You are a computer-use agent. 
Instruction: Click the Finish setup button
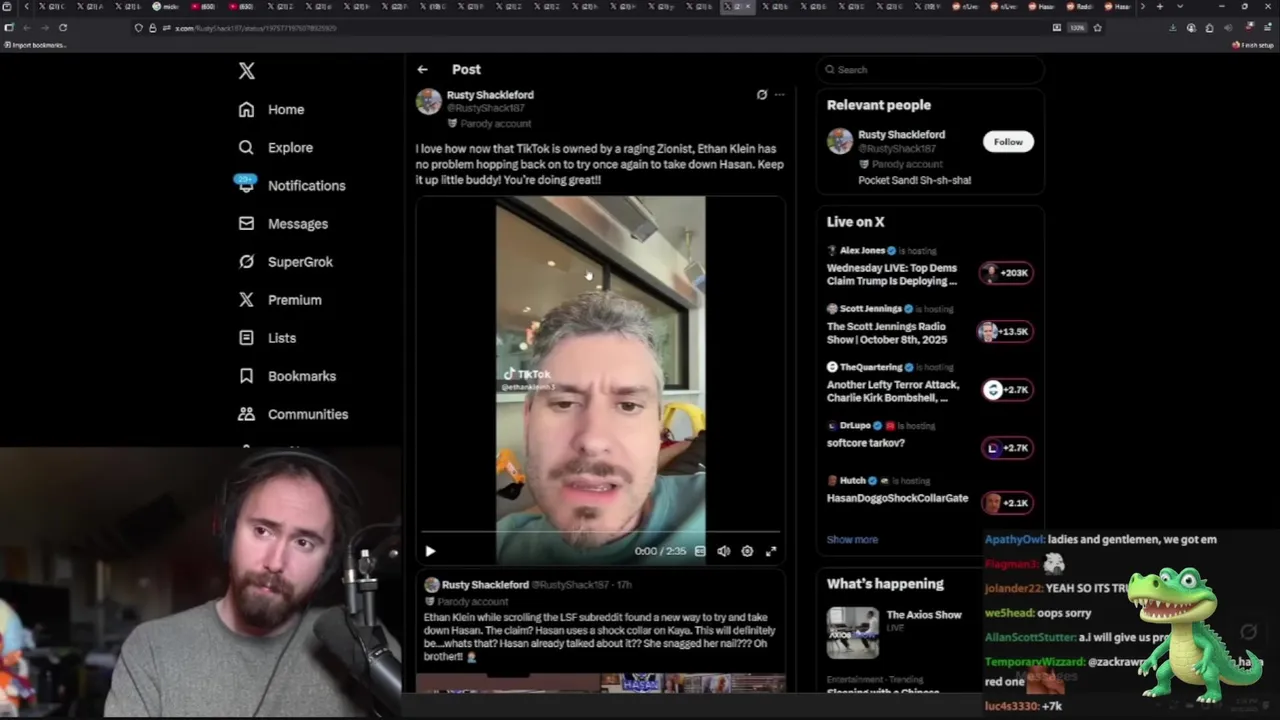coord(1253,45)
